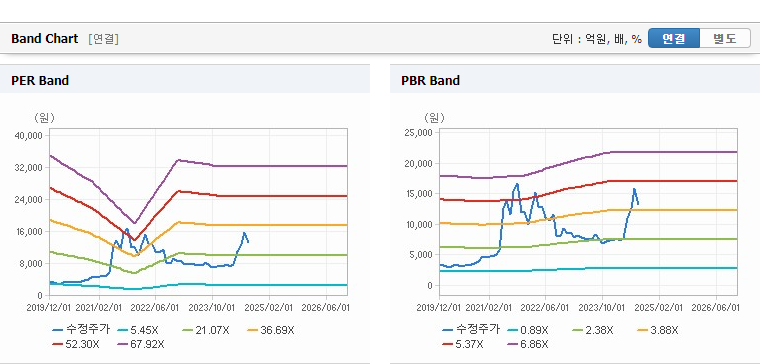Image resolution: width=760 pixels, height=364 pixels.
Task: Toggle 52.30X legend in PER Band
Action: click(x=76, y=345)
